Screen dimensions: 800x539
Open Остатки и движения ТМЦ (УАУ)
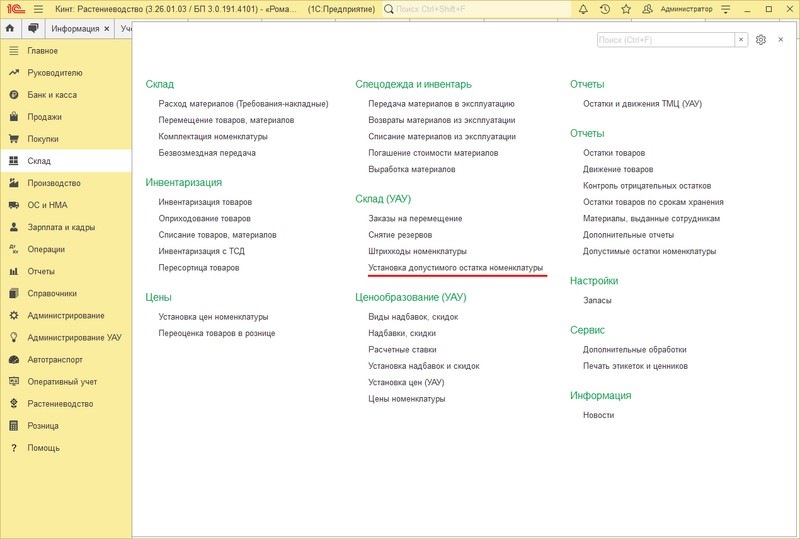[642, 104]
